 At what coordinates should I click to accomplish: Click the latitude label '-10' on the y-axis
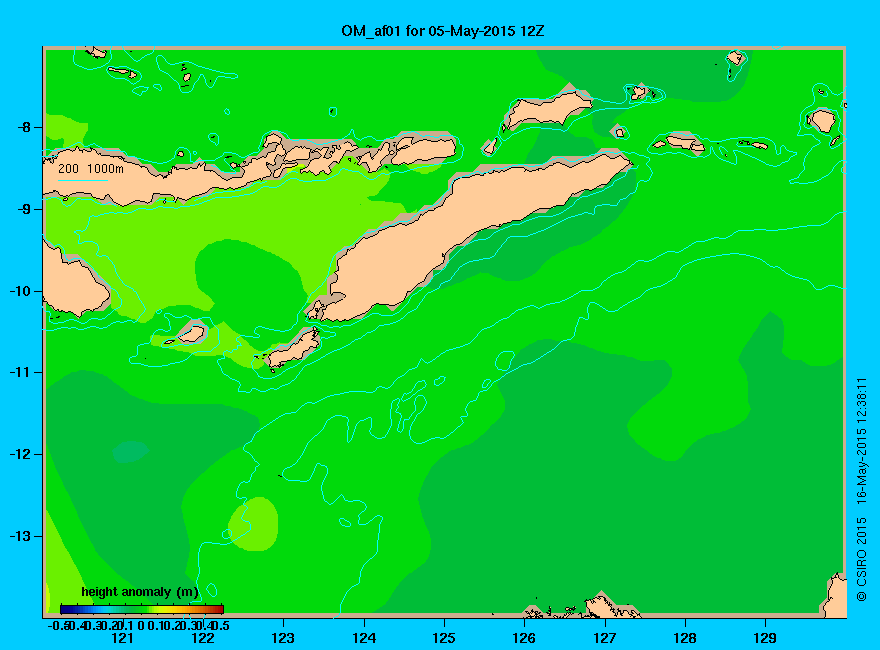point(20,291)
